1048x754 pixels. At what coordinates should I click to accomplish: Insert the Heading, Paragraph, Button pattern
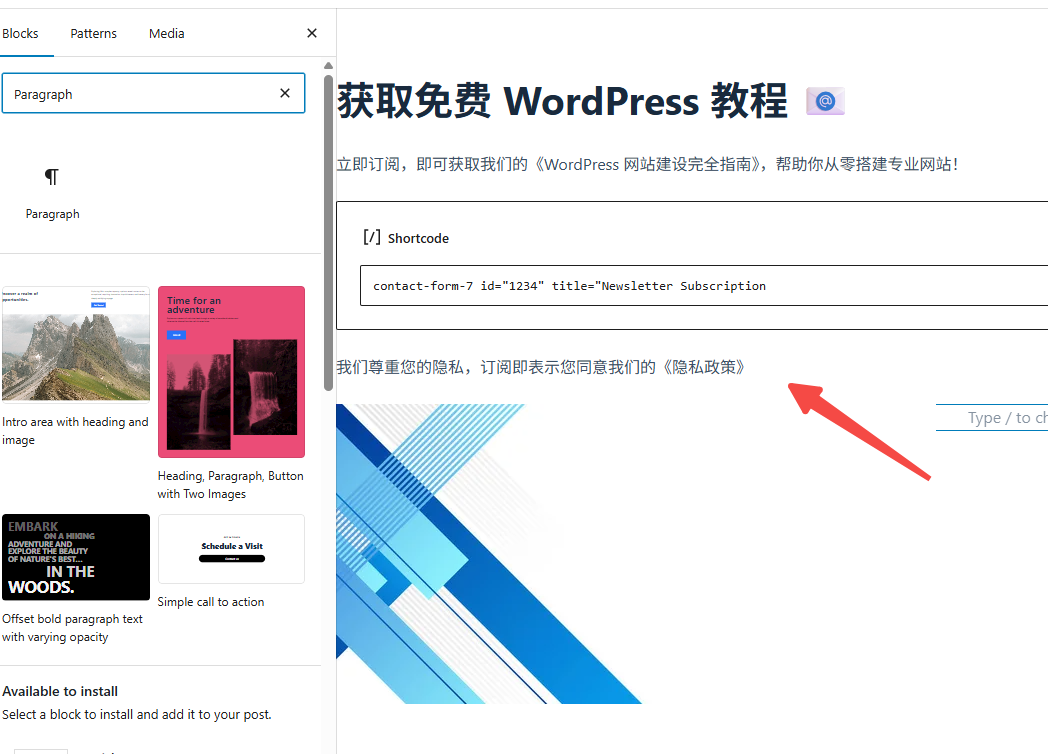pos(231,371)
